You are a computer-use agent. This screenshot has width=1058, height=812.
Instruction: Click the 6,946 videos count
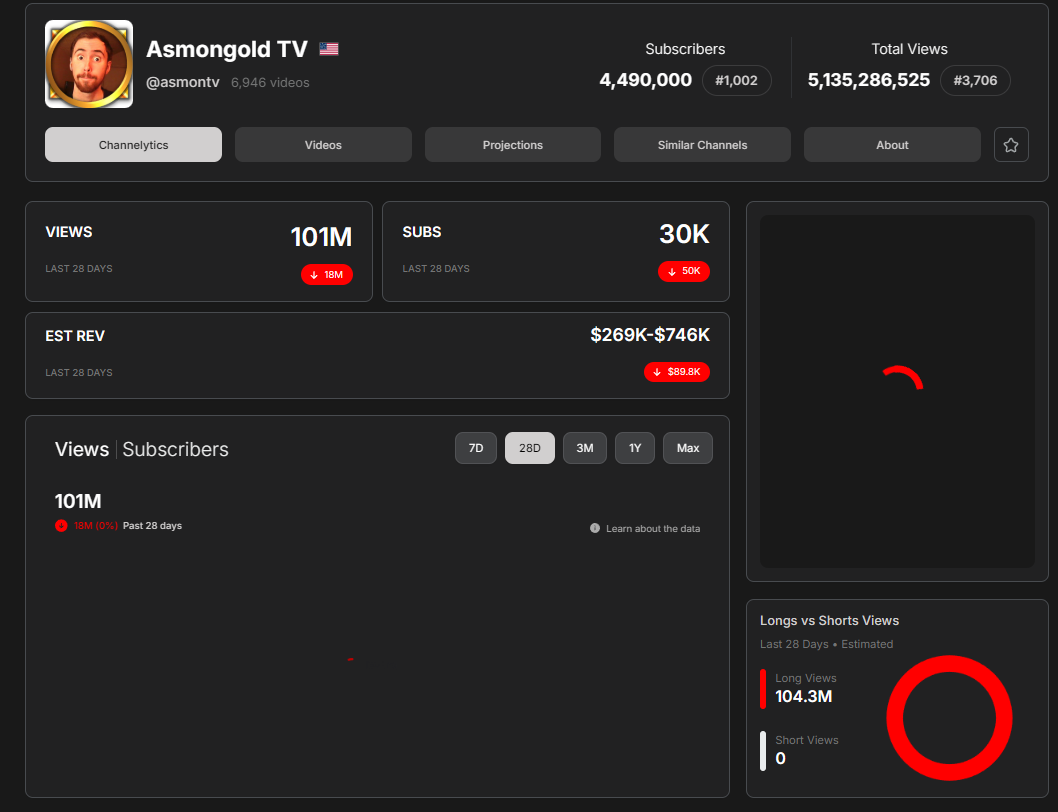[x=270, y=82]
